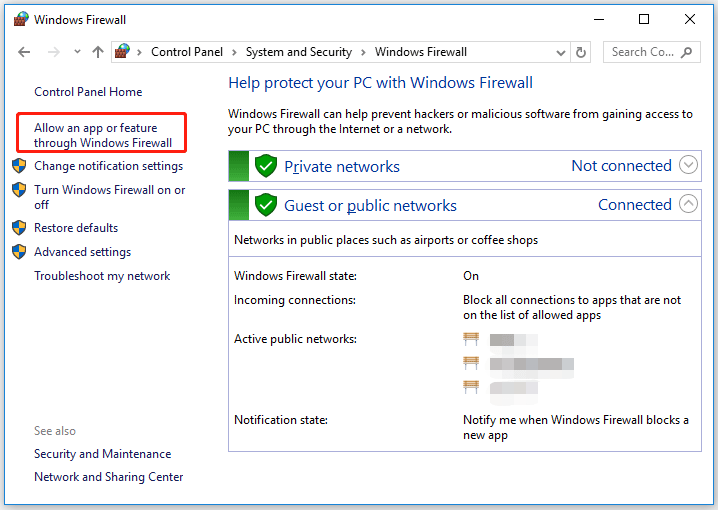Viewport: 718px width, 510px height.
Task: Click shield icon beside Advanced settings
Action: (x=19, y=251)
